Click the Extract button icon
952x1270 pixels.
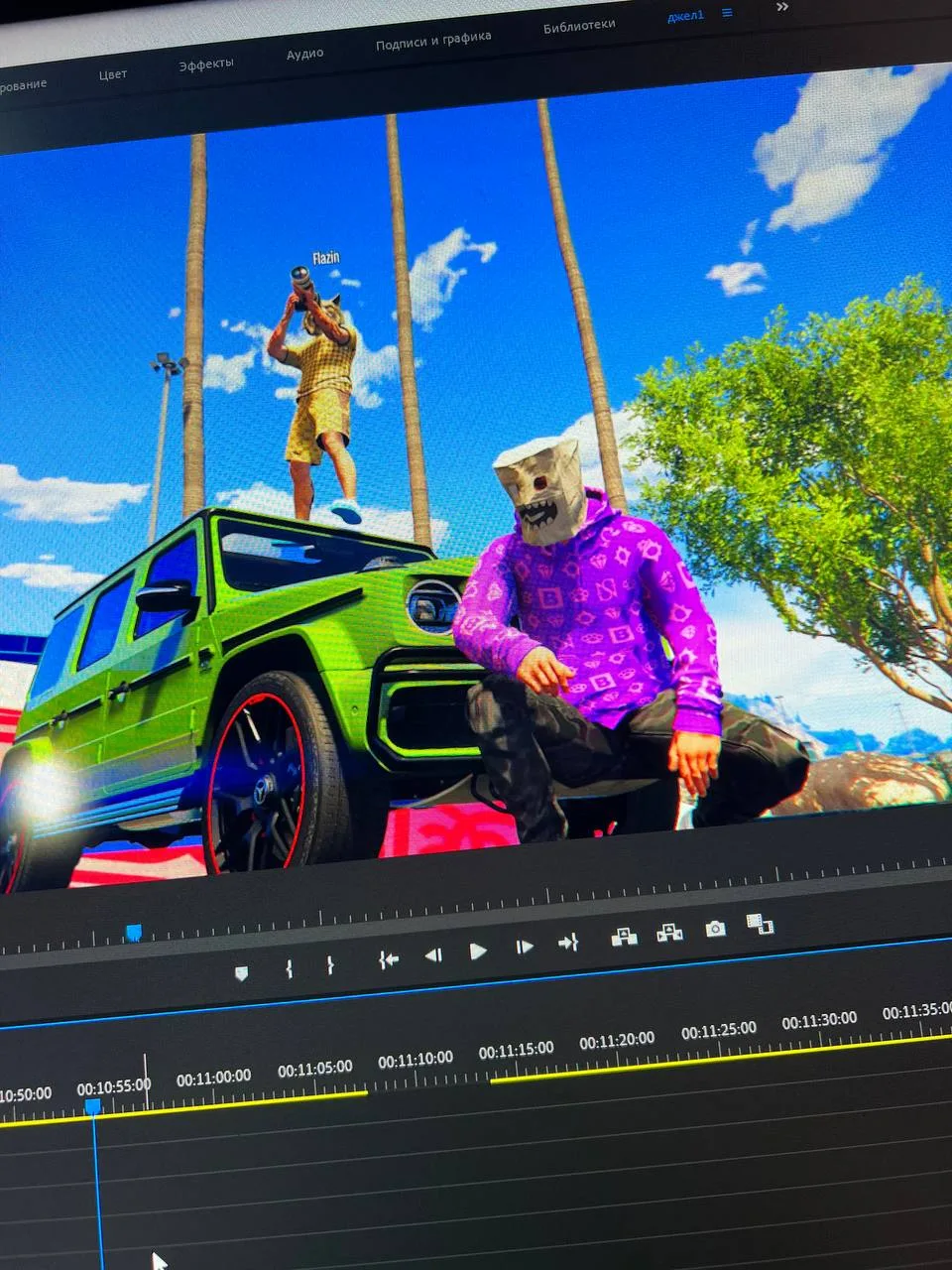(669, 933)
